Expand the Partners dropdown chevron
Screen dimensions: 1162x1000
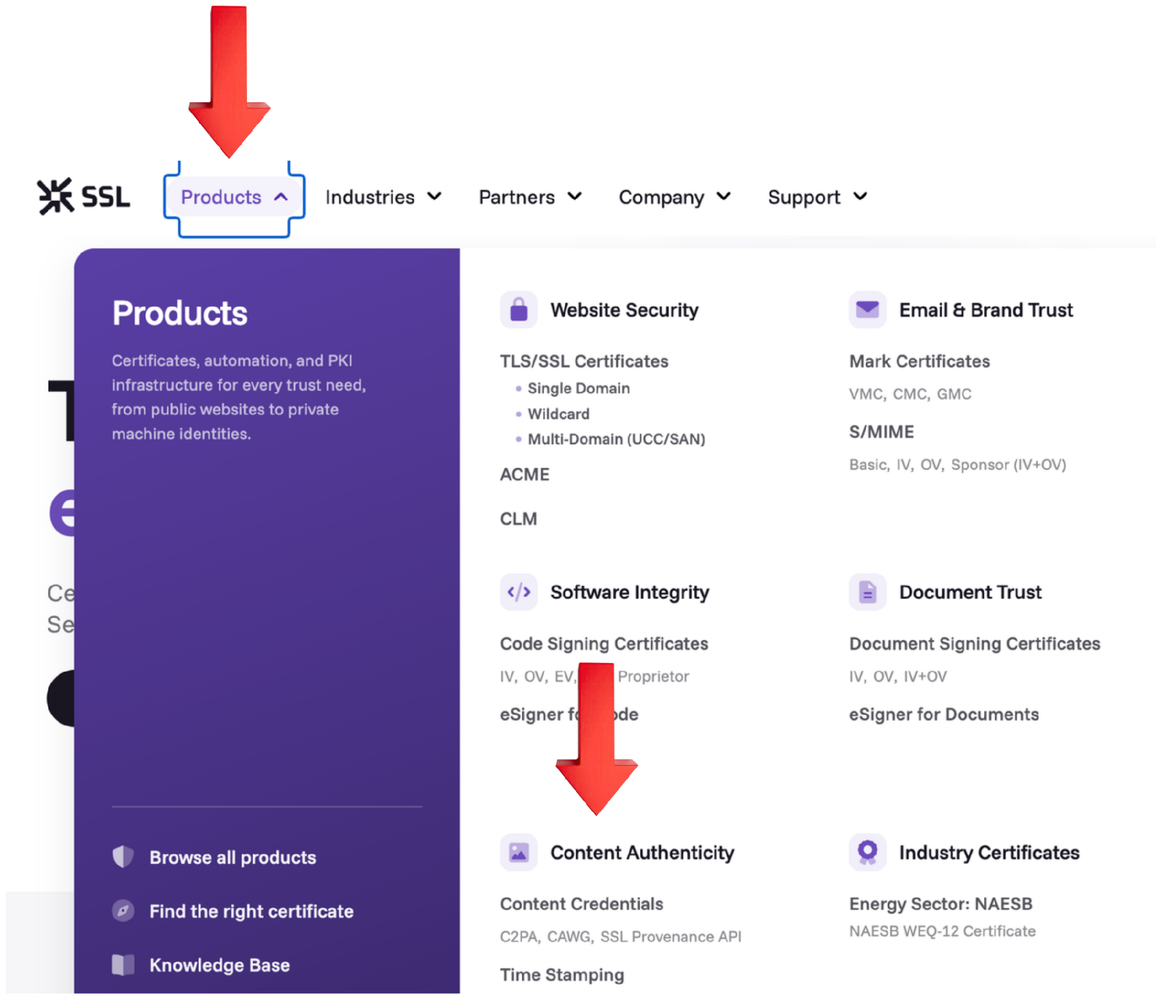574,196
